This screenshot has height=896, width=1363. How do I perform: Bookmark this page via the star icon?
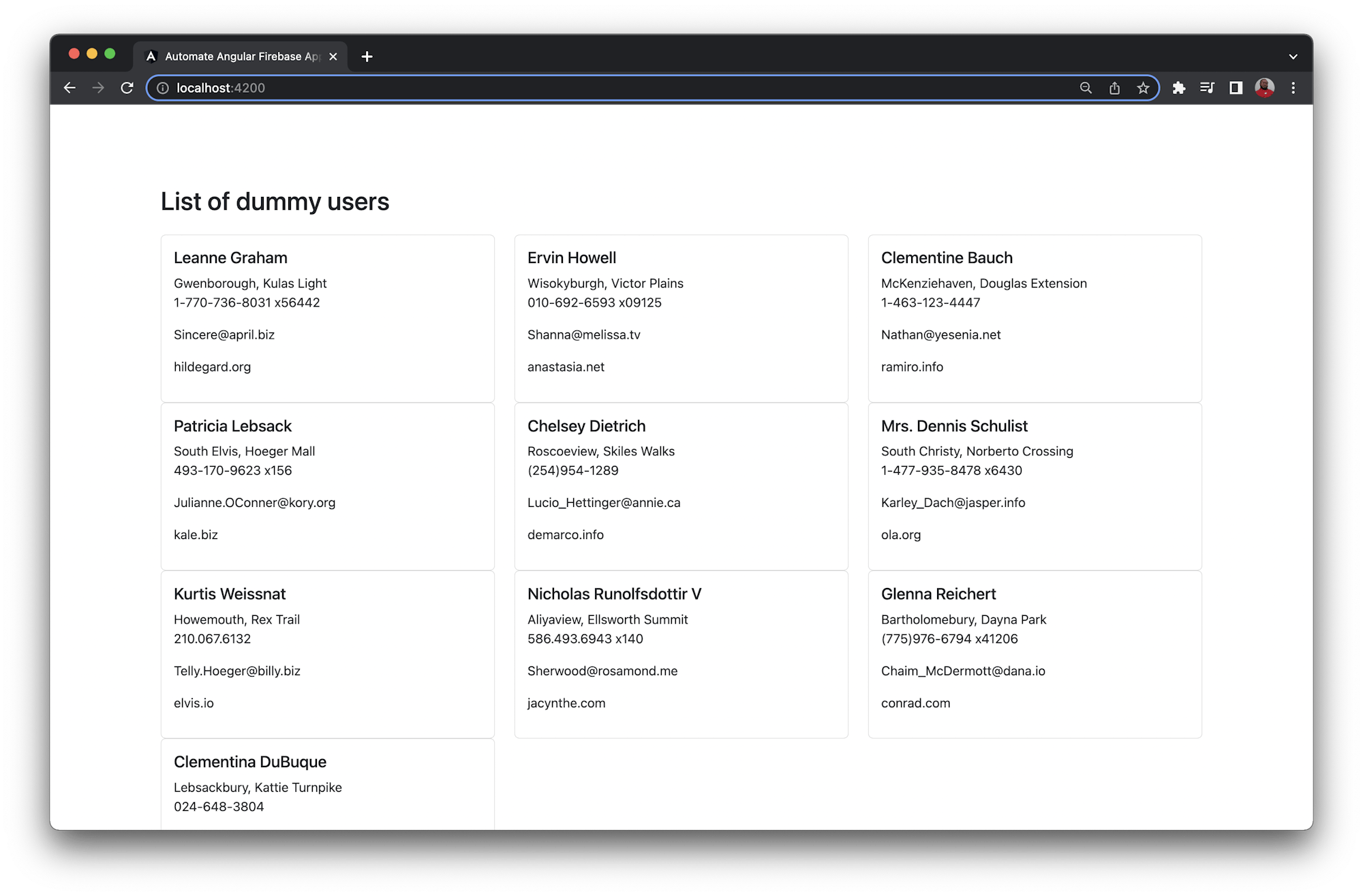click(1143, 88)
